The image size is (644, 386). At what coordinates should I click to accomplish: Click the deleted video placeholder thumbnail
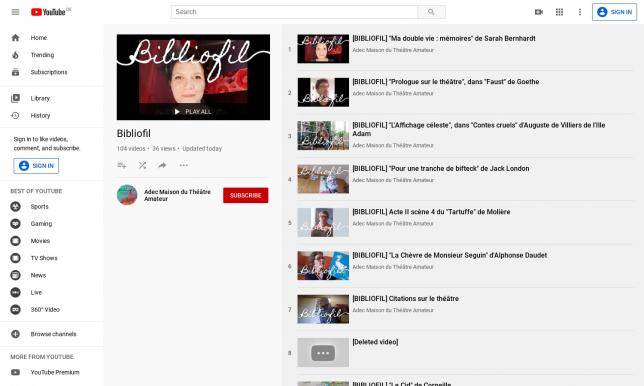(x=323, y=353)
